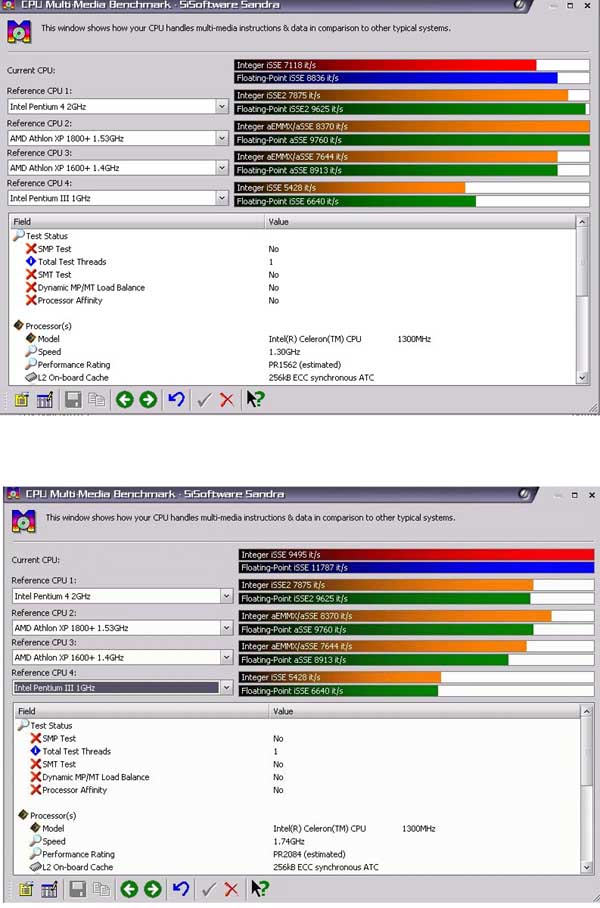
Task: Select Total Test Threads row in the upper window
Action: tap(292, 262)
